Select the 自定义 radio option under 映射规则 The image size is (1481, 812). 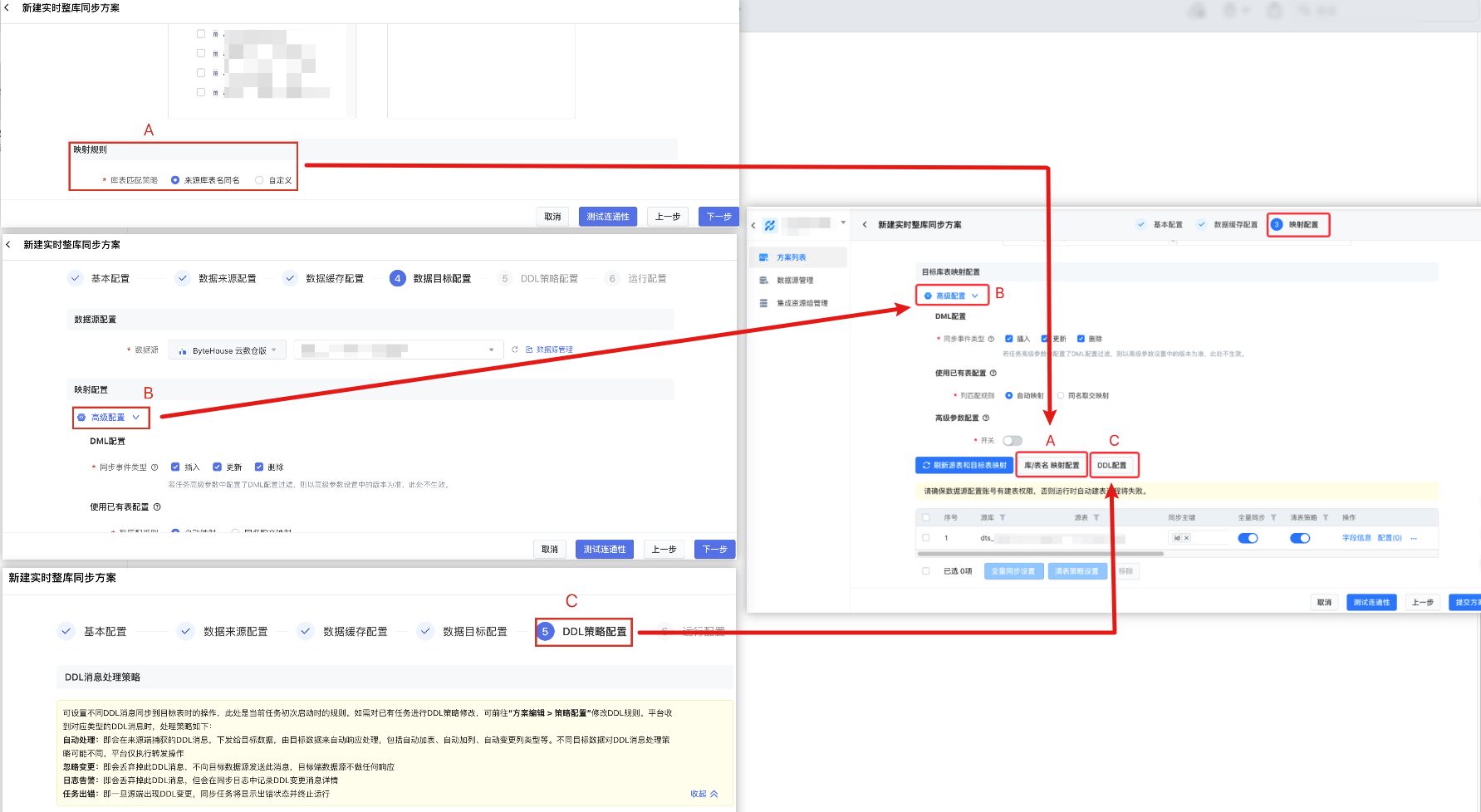(259, 180)
